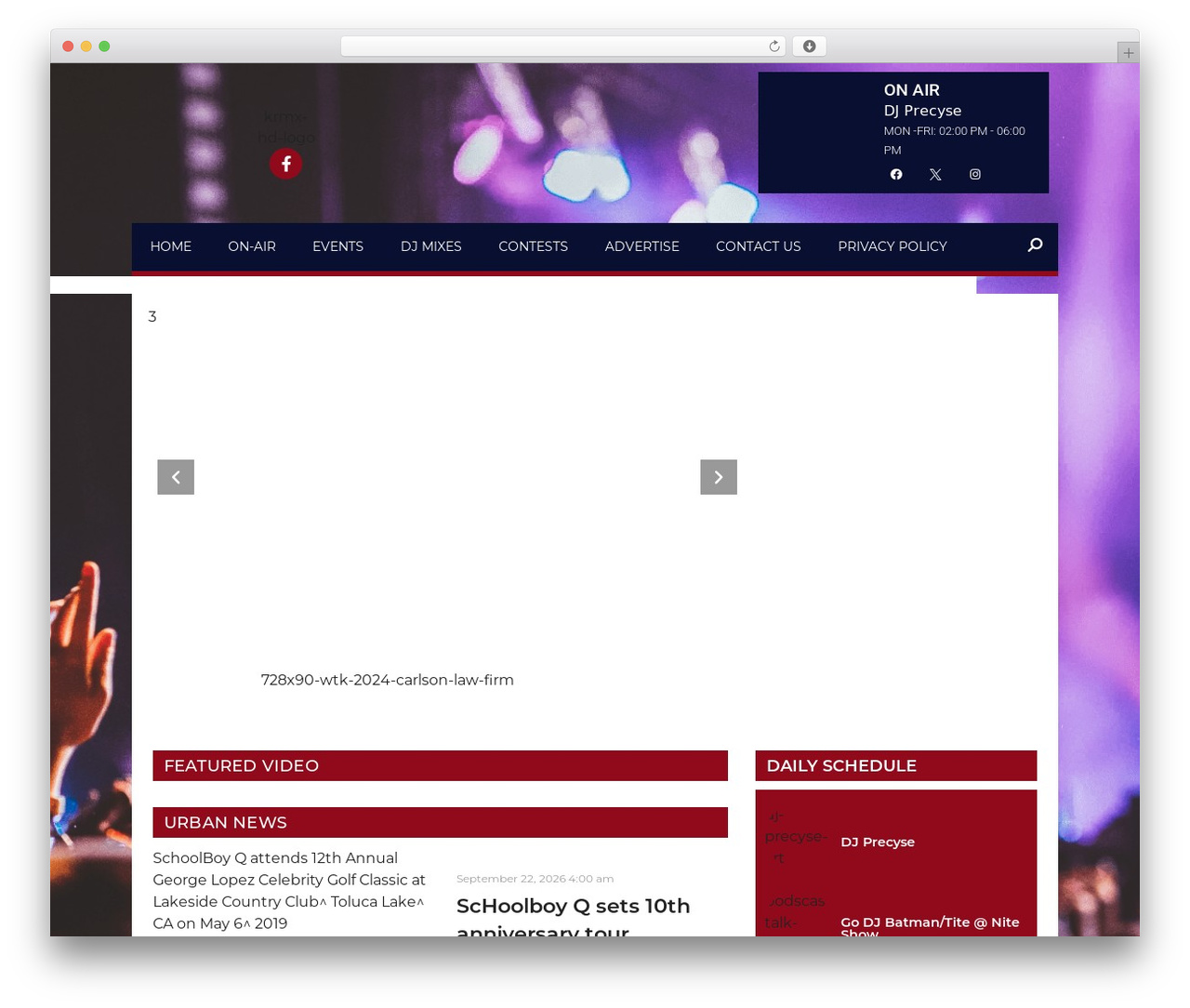Open the CONTESTS menu item
The image size is (1190, 1008).
533,246
